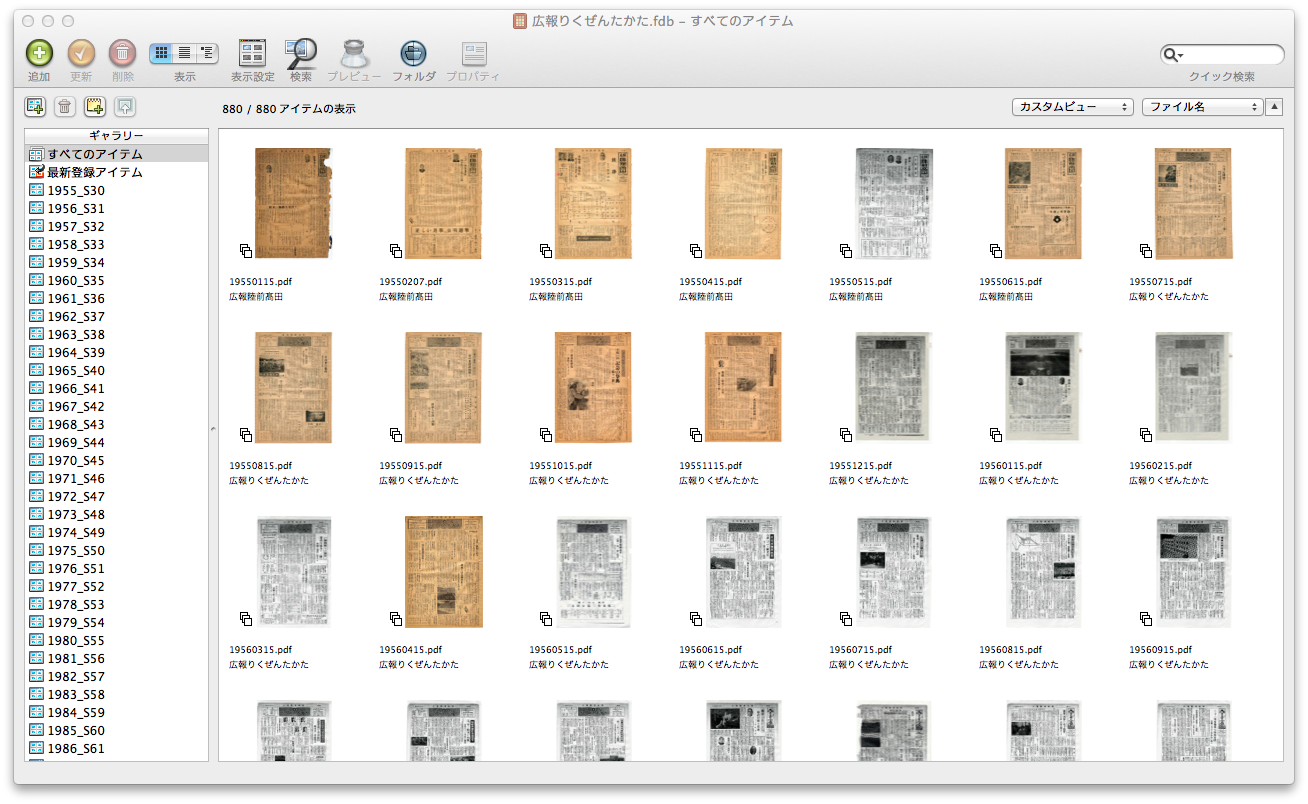Click the sidebar splitter collapse handle

213,429
